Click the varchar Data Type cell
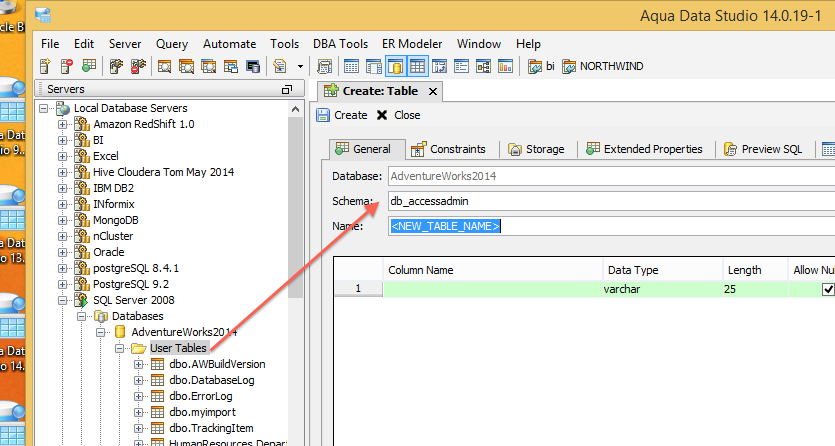Image resolution: width=835 pixels, height=446 pixels. (x=662, y=289)
